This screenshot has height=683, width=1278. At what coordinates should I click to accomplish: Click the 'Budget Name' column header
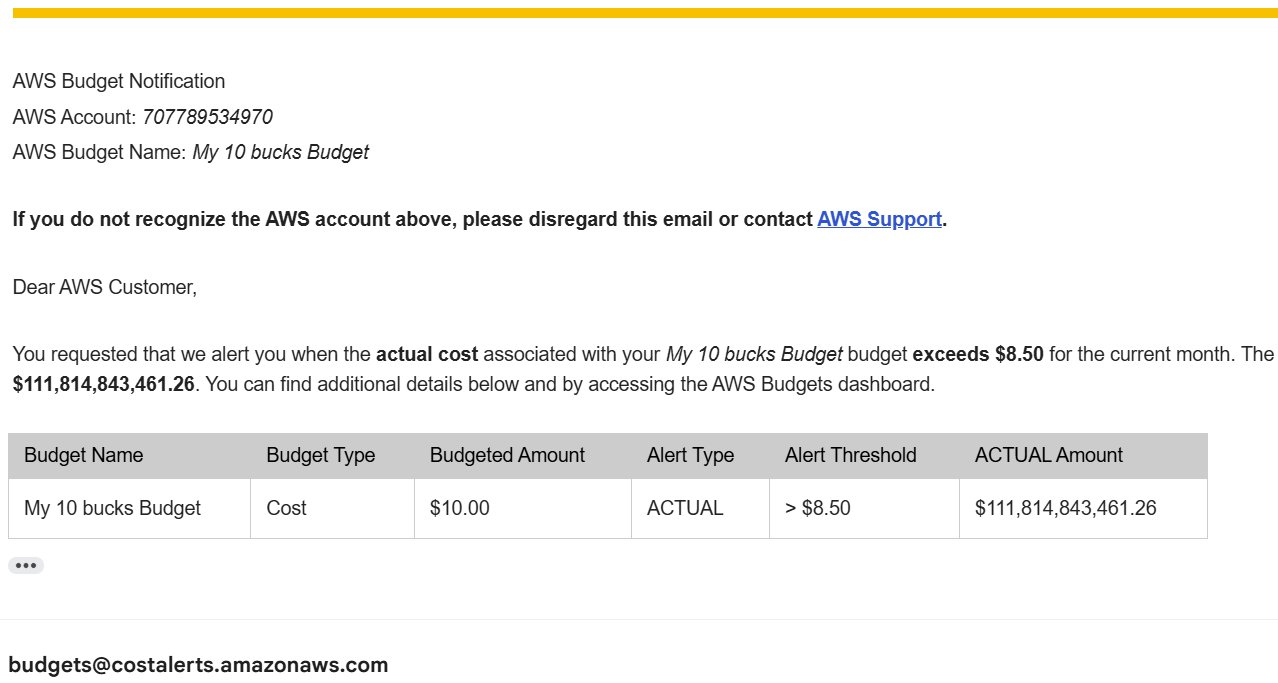(x=129, y=455)
